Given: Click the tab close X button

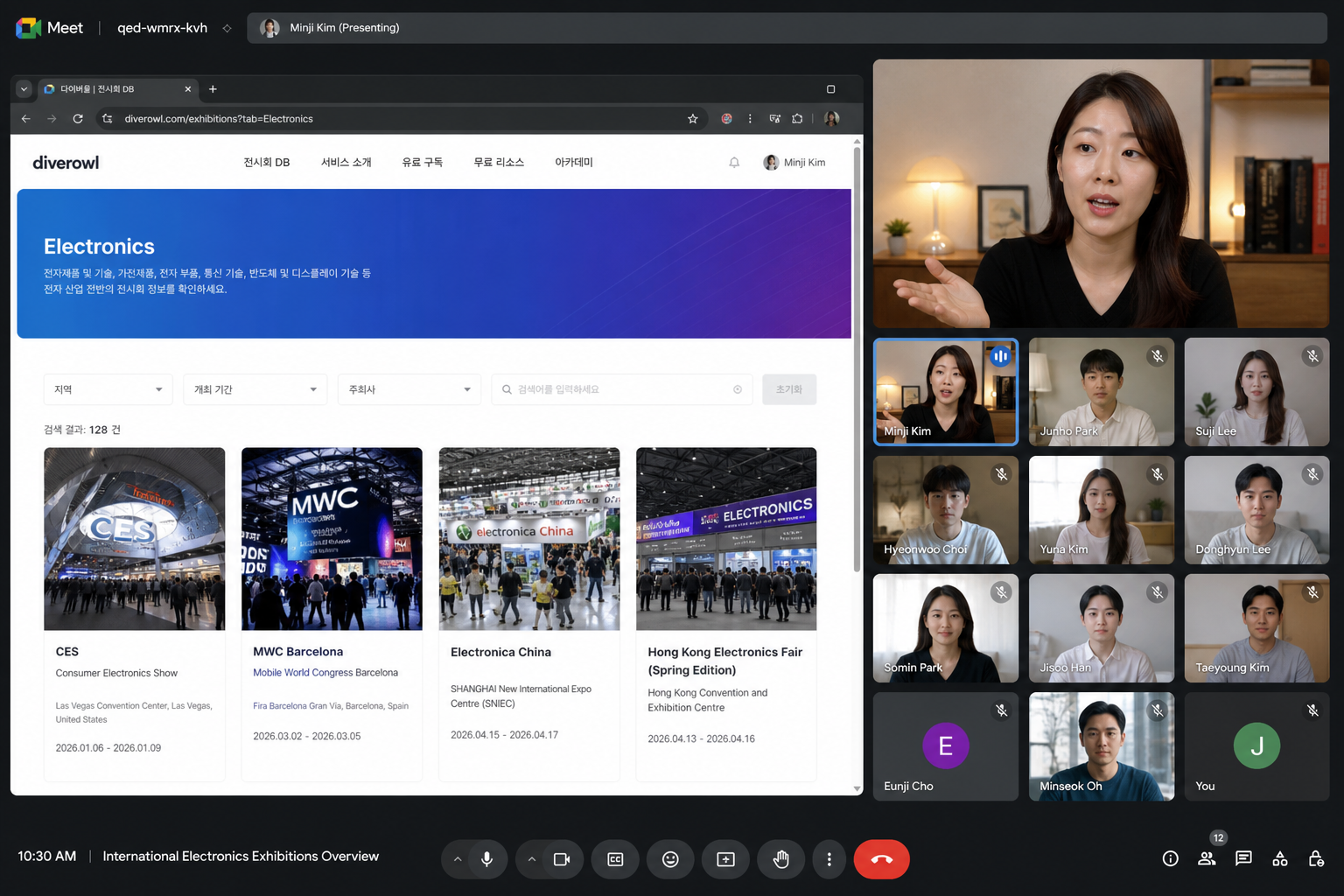Looking at the screenshot, I should point(187,89).
